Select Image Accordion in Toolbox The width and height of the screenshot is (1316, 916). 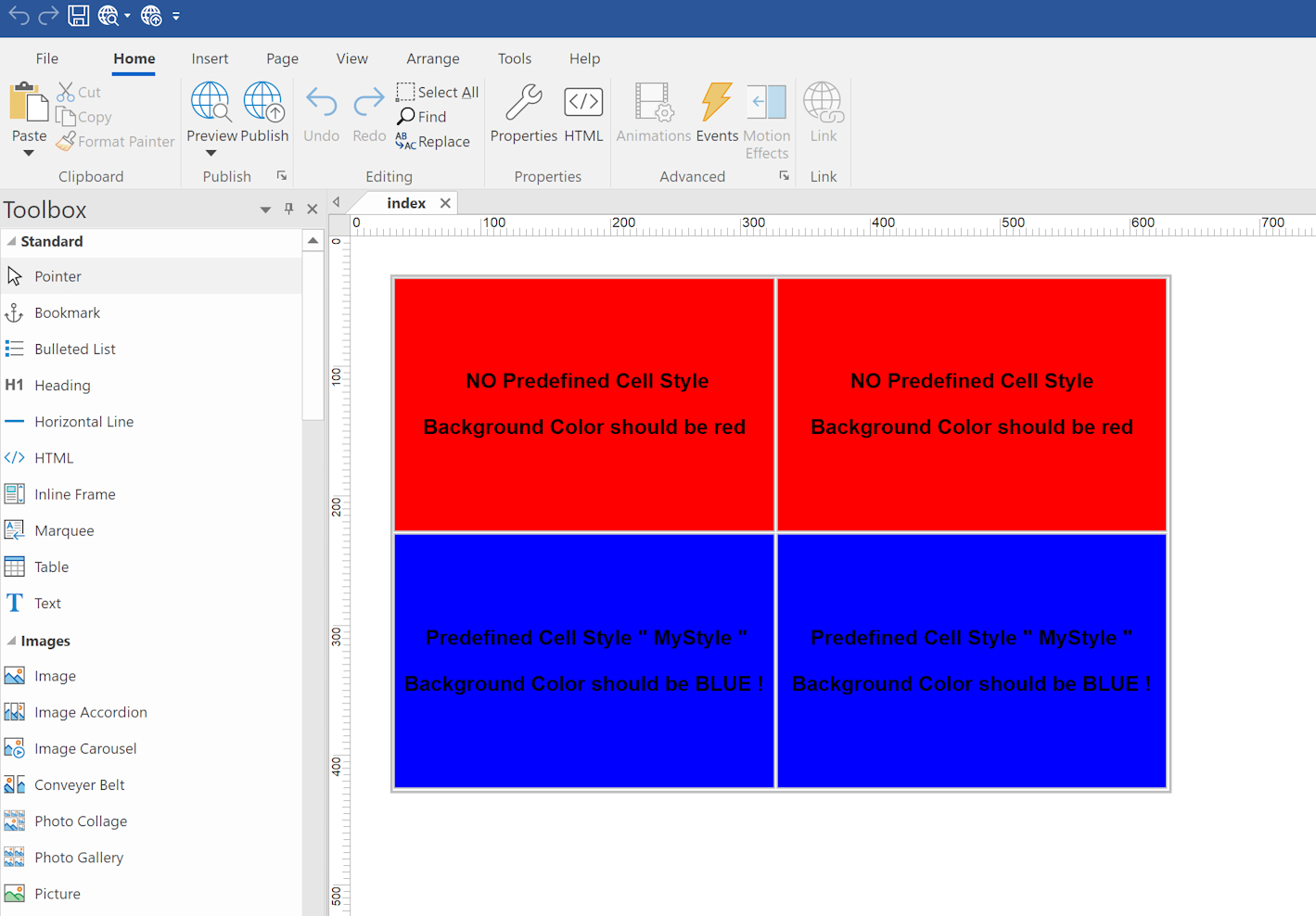click(x=151, y=712)
